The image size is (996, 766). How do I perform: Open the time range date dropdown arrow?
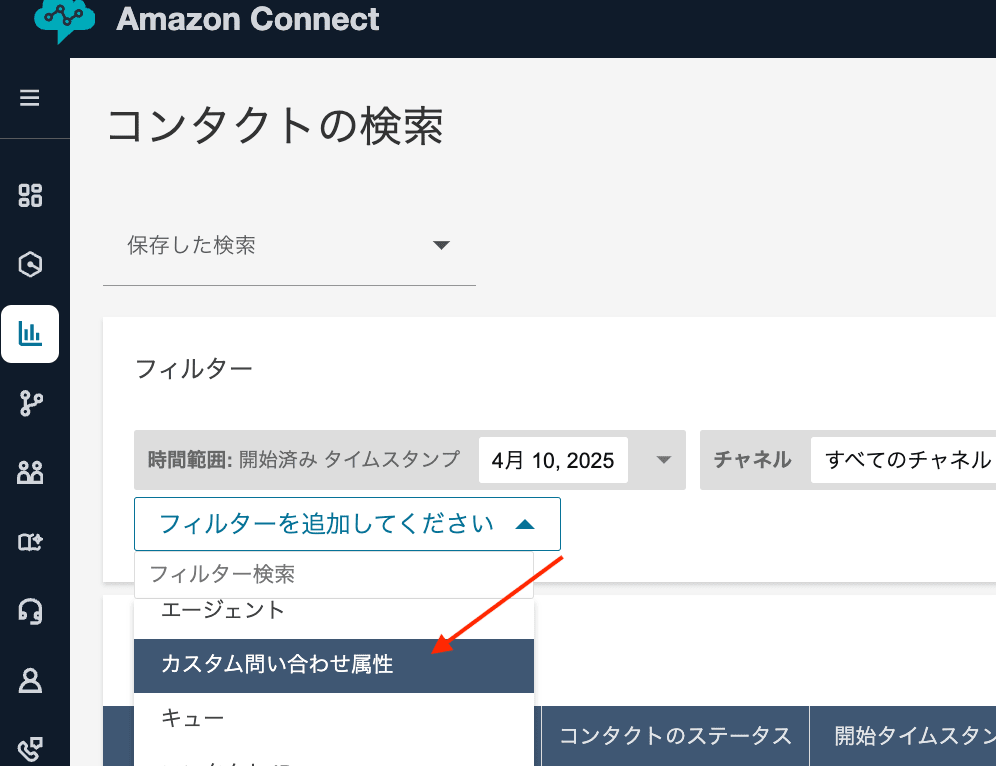pos(664,460)
